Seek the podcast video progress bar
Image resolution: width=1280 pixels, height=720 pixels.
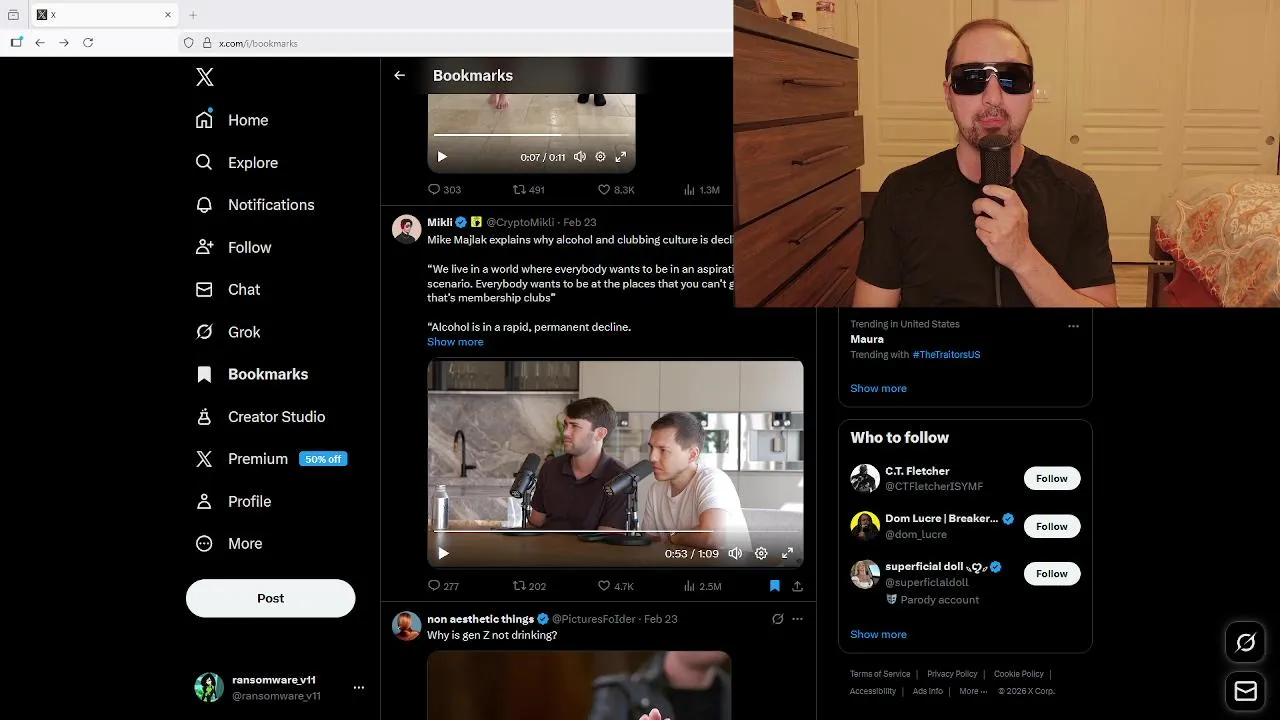click(615, 531)
